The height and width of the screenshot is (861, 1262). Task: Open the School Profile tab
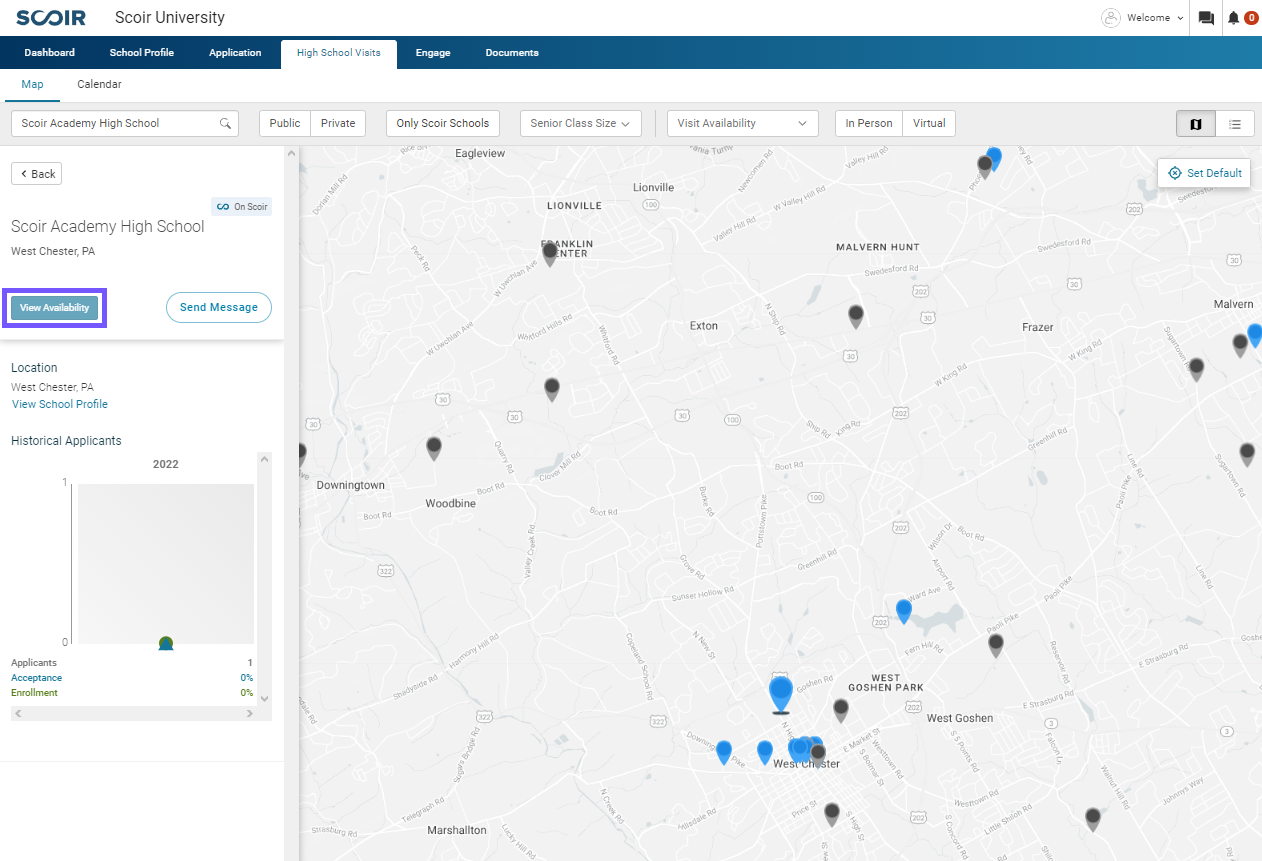pos(142,53)
